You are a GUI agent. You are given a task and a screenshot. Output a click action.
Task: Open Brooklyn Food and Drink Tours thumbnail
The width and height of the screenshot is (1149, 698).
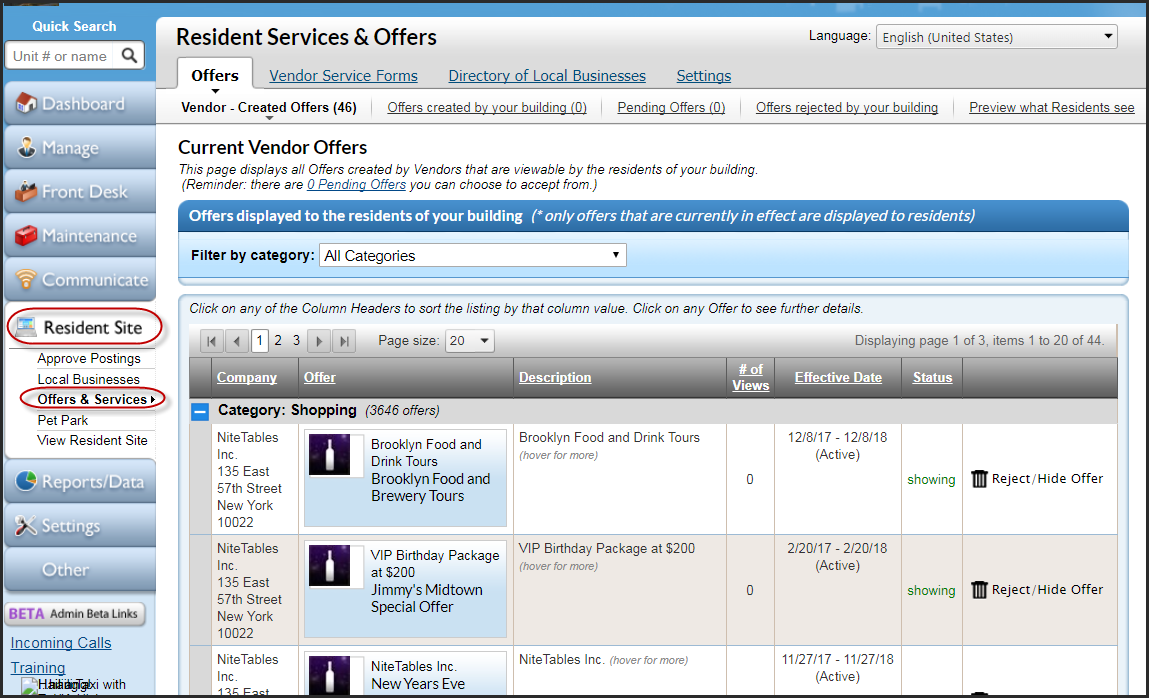coord(329,455)
